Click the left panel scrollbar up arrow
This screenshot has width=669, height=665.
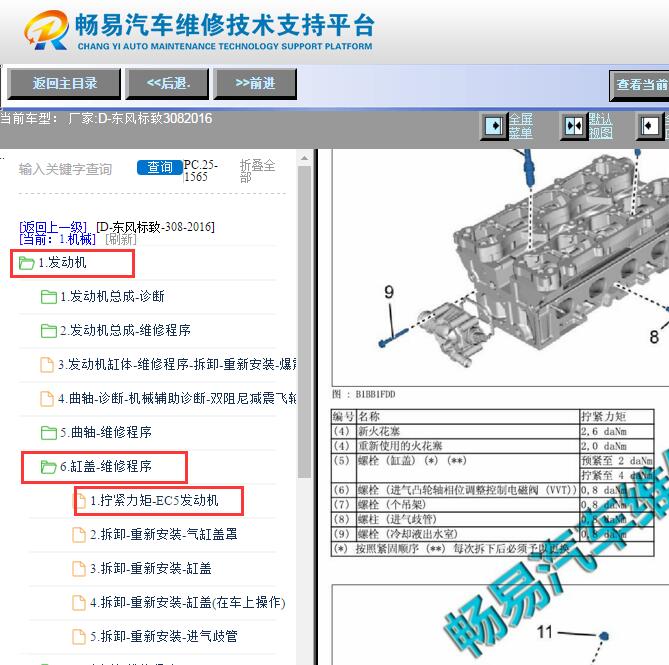point(304,158)
